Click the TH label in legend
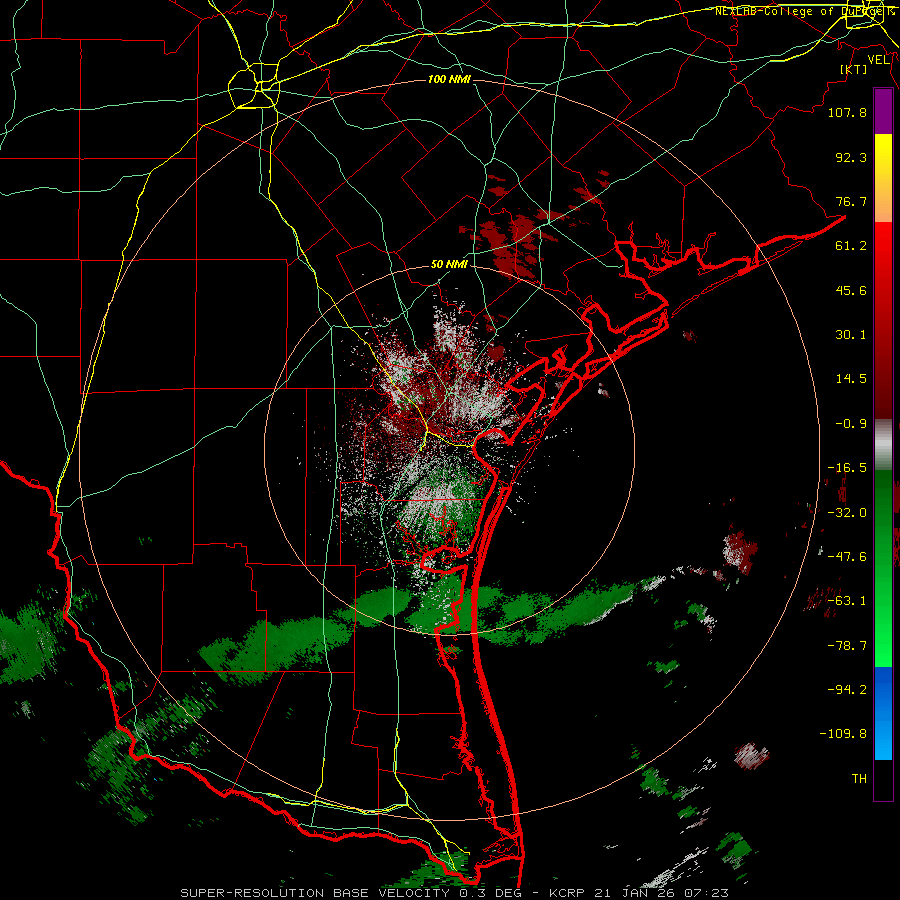The width and height of the screenshot is (900, 900). [x=859, y=779]
